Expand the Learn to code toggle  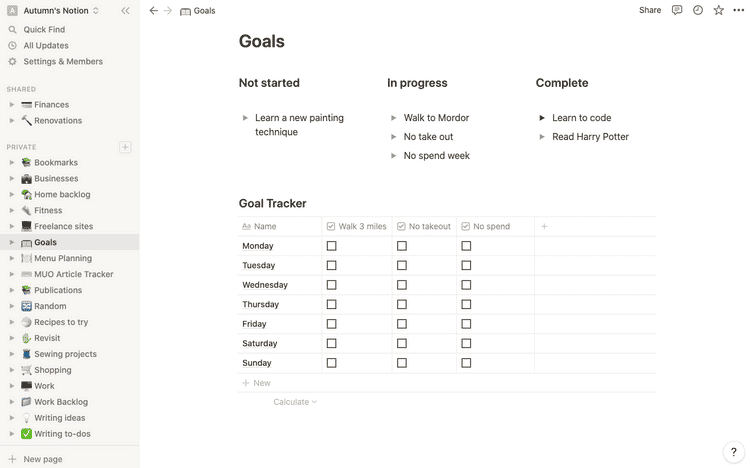tap(542, 118)
